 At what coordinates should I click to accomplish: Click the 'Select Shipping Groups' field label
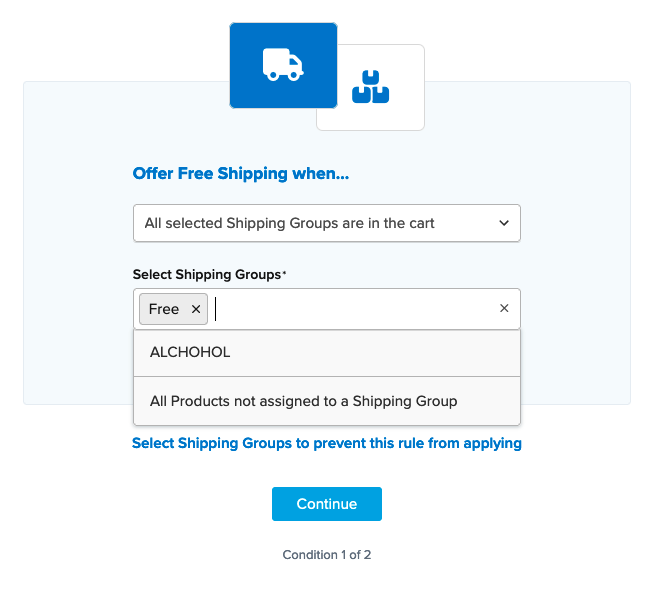coord(207,274)
